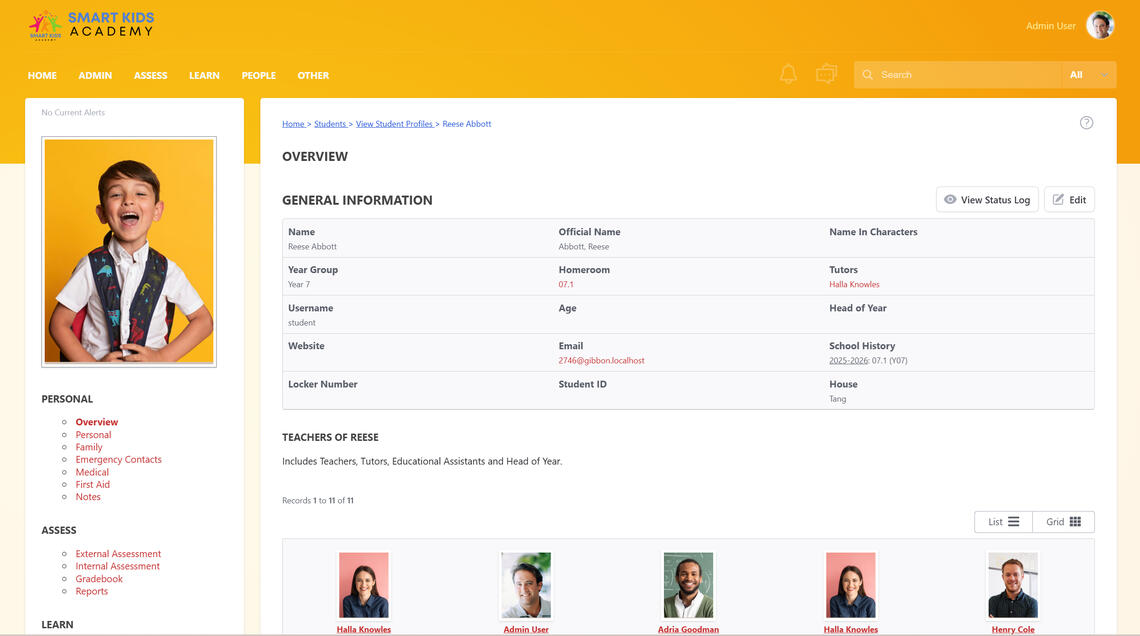Open the notifications bell icon
The image size is (1140, 636).
coord(788,75)
